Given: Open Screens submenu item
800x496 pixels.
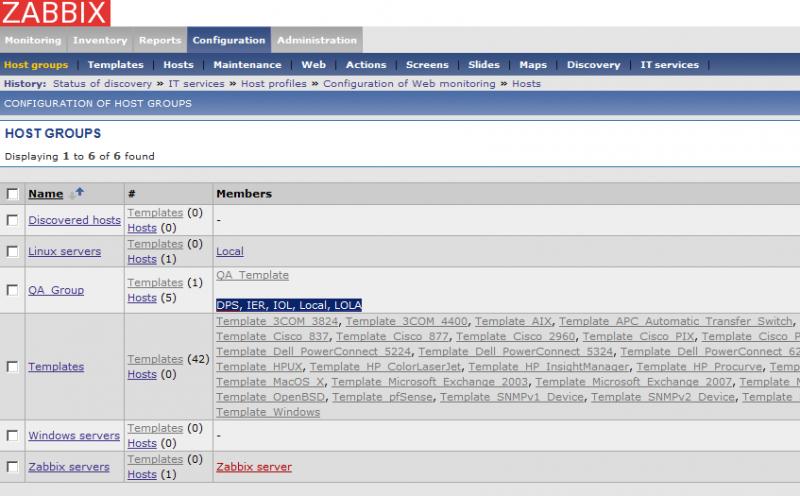Looking at the screenshot, I should (427, 65).
